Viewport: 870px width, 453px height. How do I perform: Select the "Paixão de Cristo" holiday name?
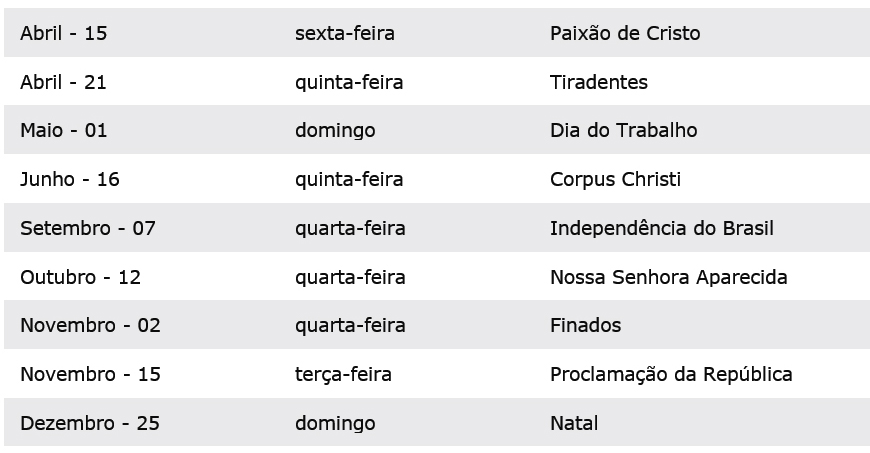pos(625,33)
